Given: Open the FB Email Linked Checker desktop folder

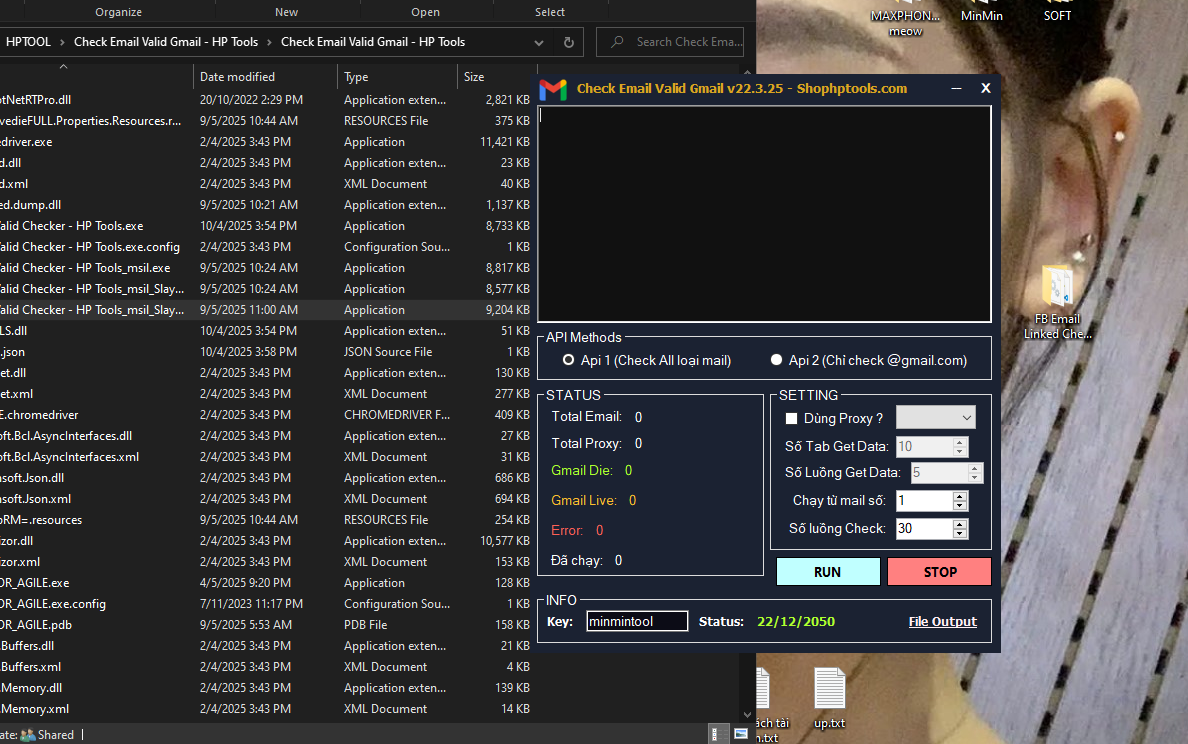Looking at the screenshot, I should [x=1057, y=288].
